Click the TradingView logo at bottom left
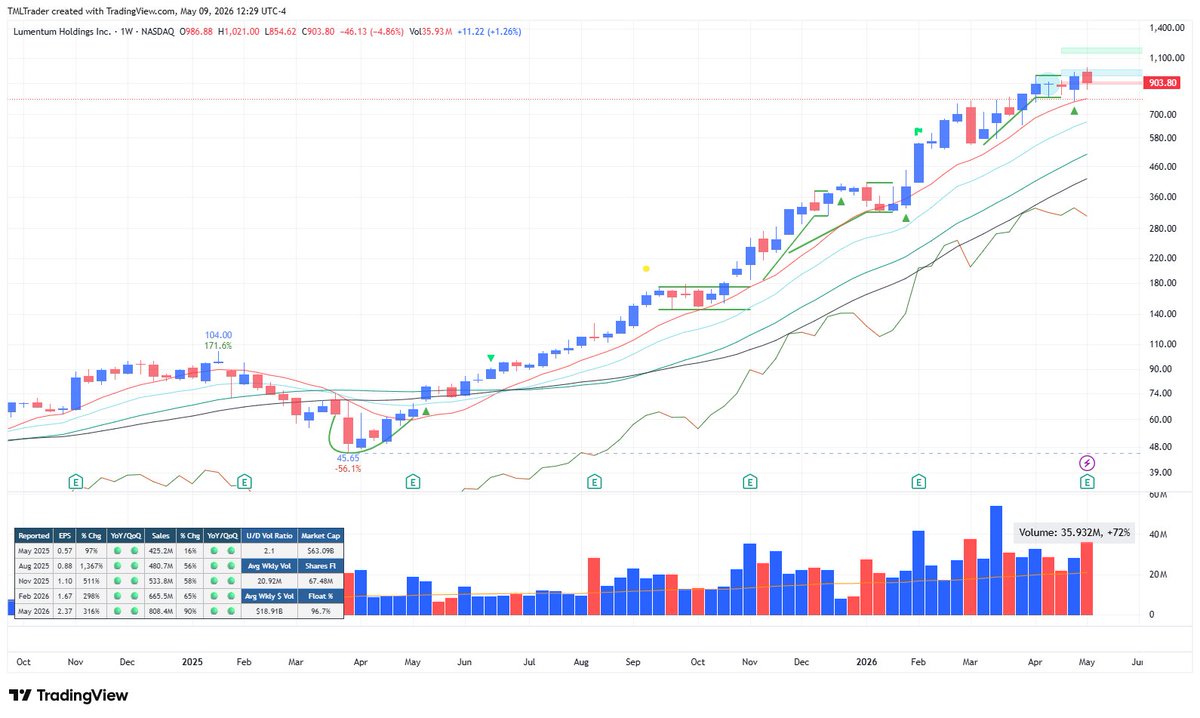 point(68,695)
